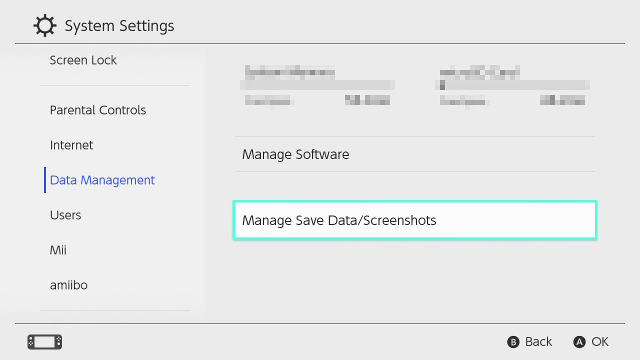Open the Users section
Image resolution: width=640 pixels, height=360 pixels.
[x=66, y=215]
